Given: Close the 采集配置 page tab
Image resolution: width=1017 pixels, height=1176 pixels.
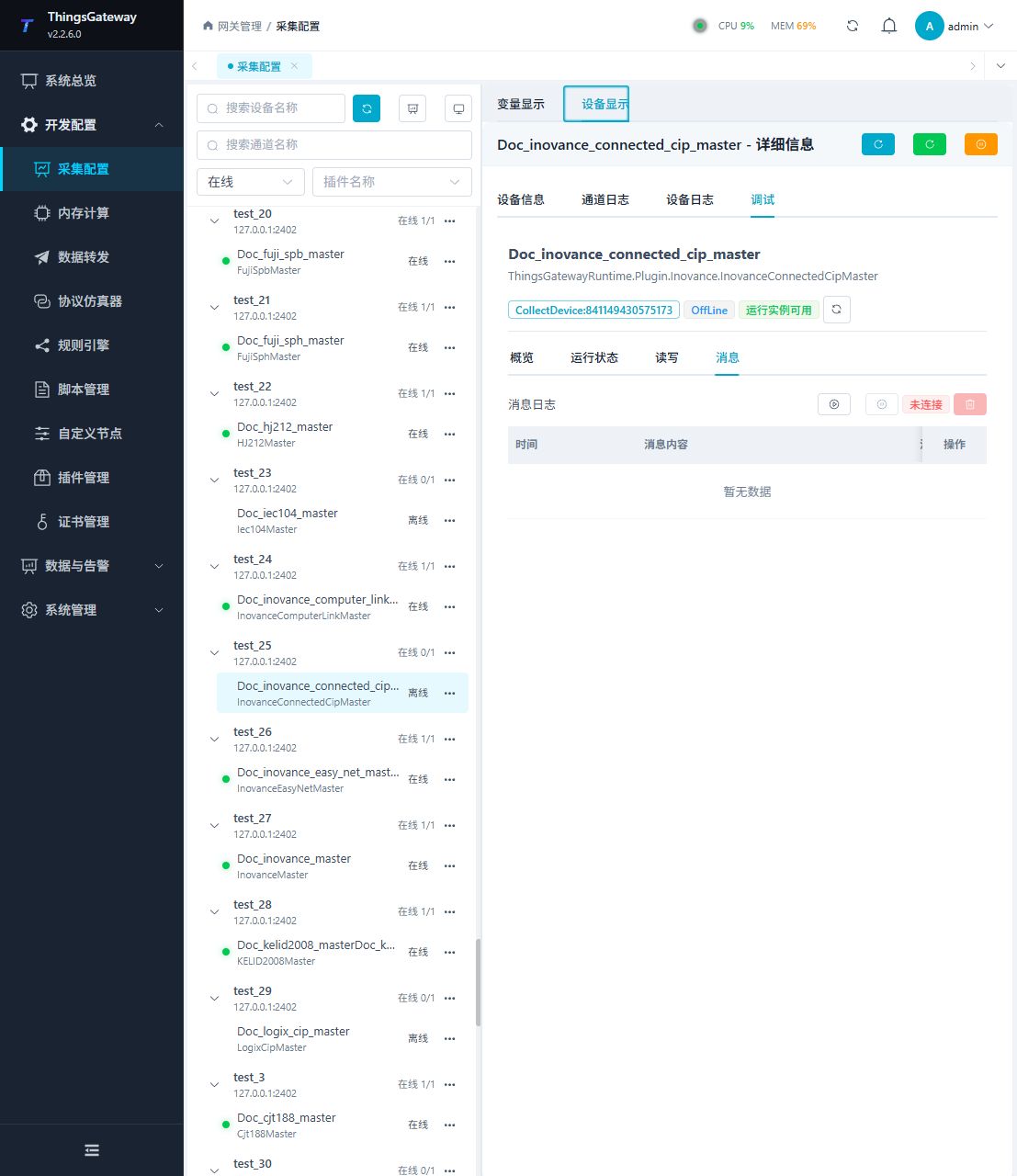Looking at the screenshot, I should (294, 66).
